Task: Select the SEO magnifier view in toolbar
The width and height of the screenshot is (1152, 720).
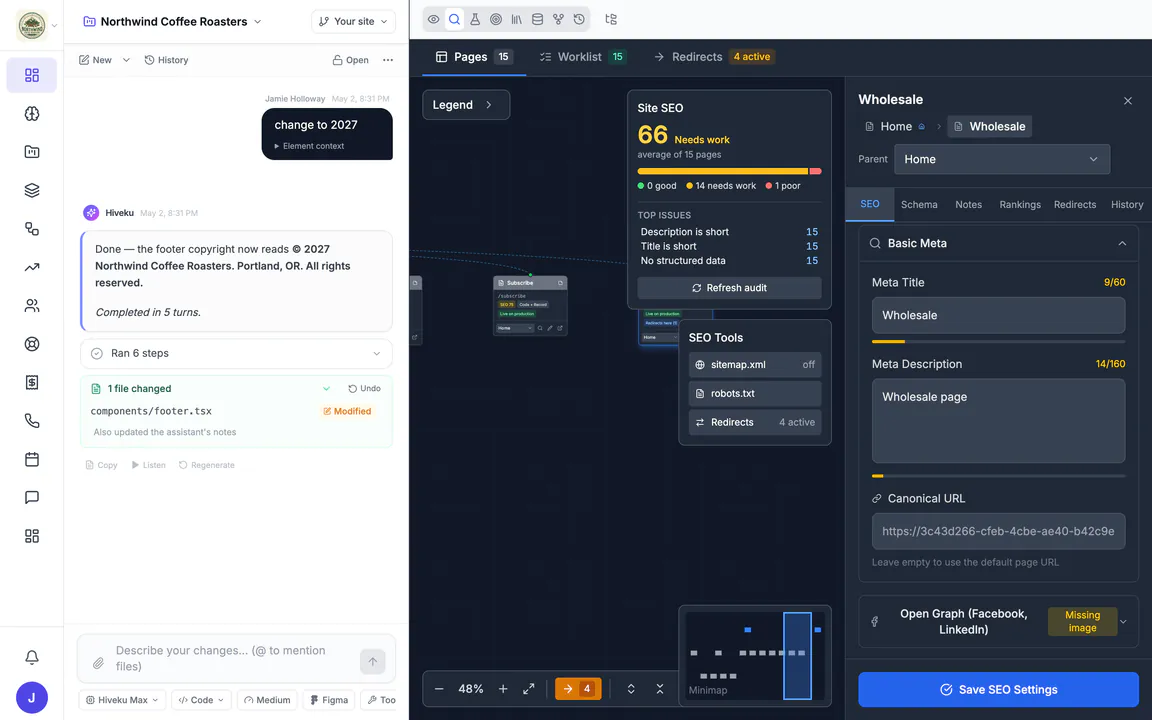Action: (454, 20)
